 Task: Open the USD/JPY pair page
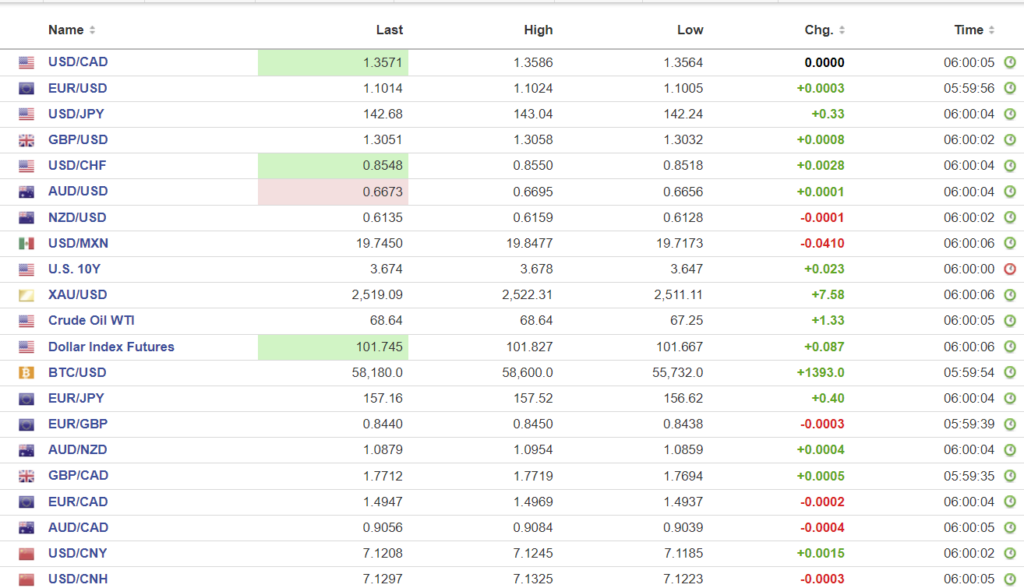[x=76, y=114]
